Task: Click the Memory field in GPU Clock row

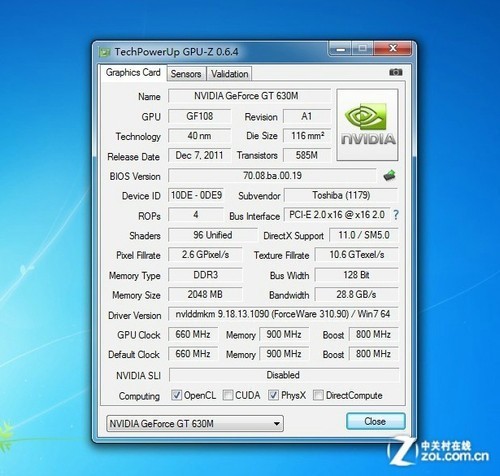Action: pyautogui.click(x=284, y=334)
